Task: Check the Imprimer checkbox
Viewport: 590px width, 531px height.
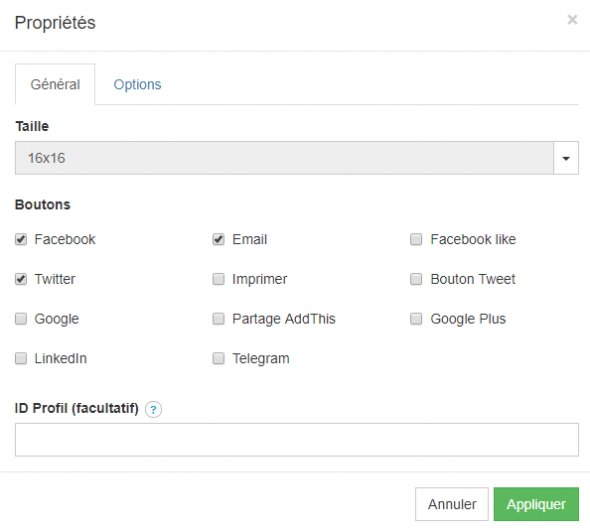Action: 219,279
